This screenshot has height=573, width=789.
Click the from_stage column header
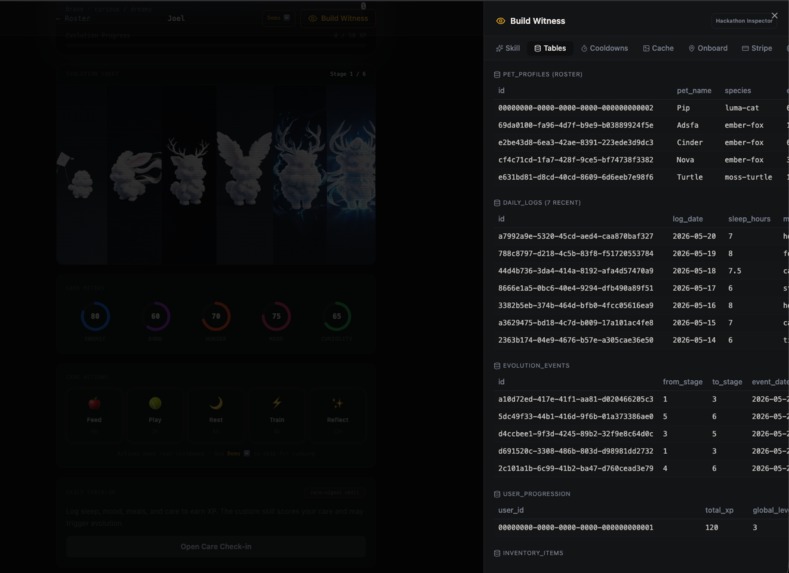coord(682,382)
